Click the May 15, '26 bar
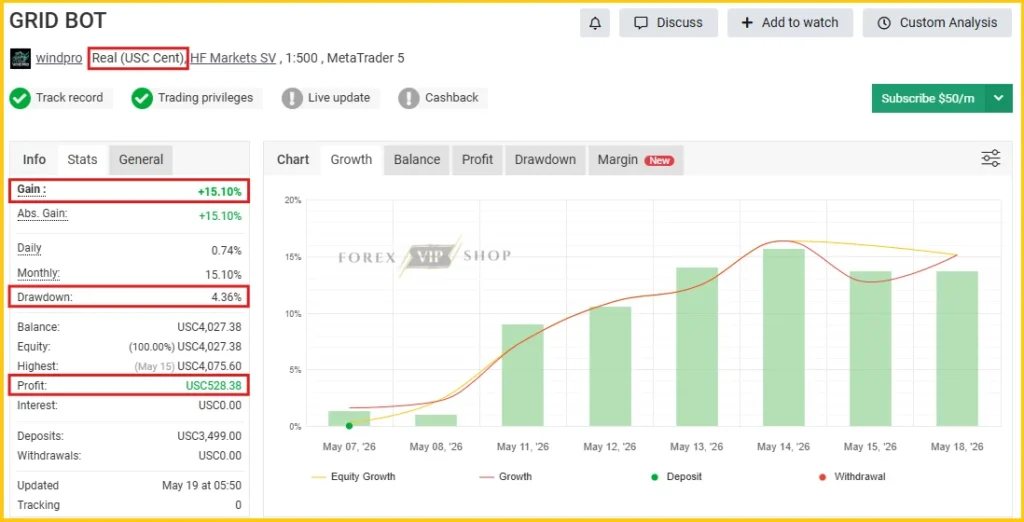Viewport: 1024px width, 522px height. 871,349
